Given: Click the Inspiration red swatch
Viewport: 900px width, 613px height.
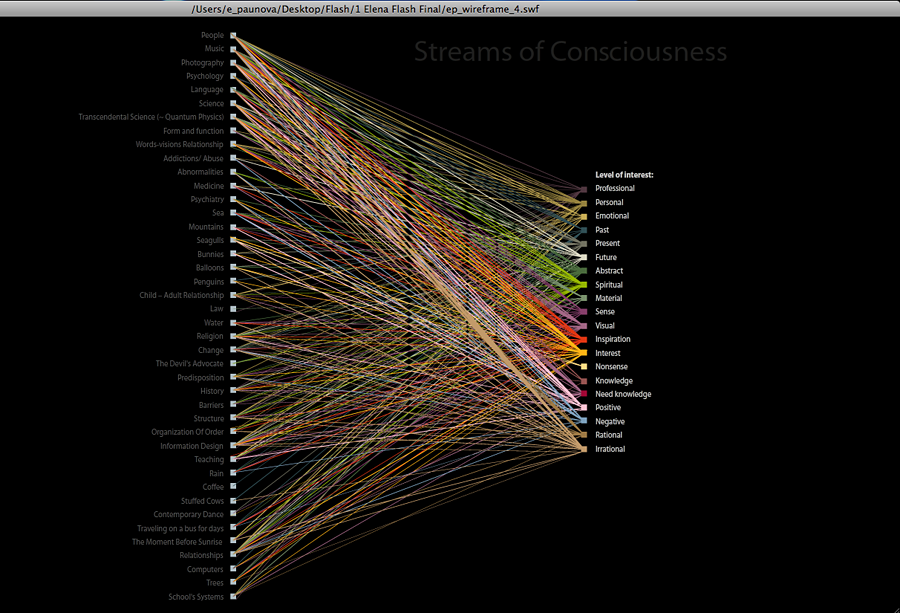Looking at the screenshot, I should click(x=584, y=339).
